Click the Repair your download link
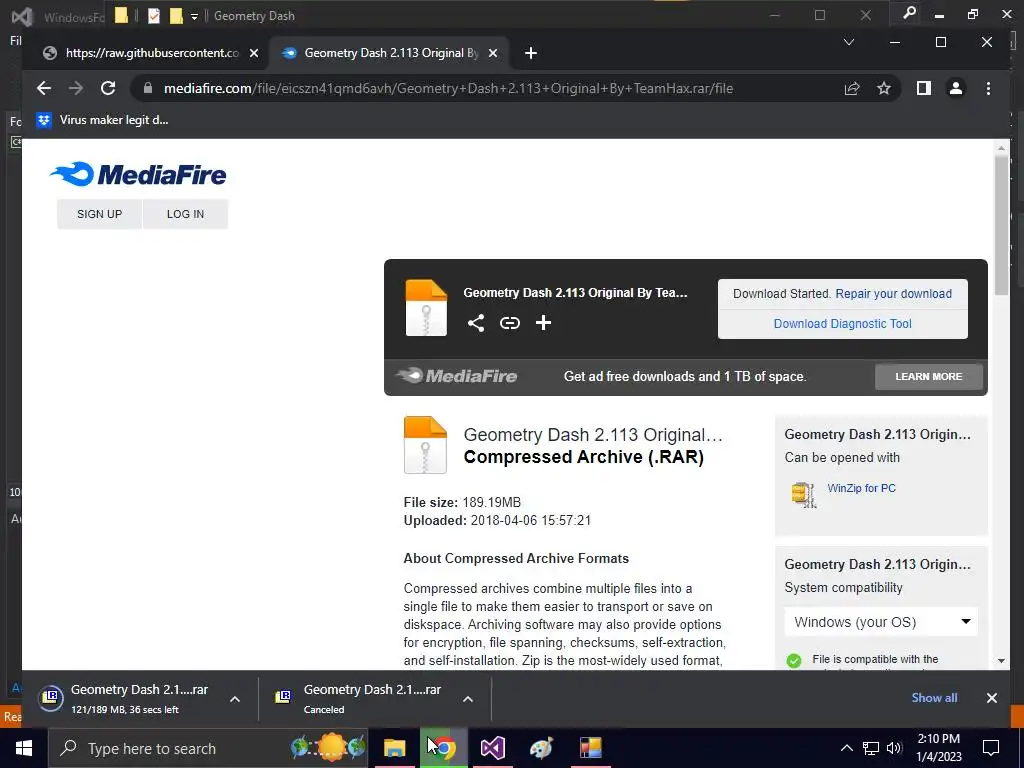Screen dimensions: 1024x768 [x=893, y=294]
